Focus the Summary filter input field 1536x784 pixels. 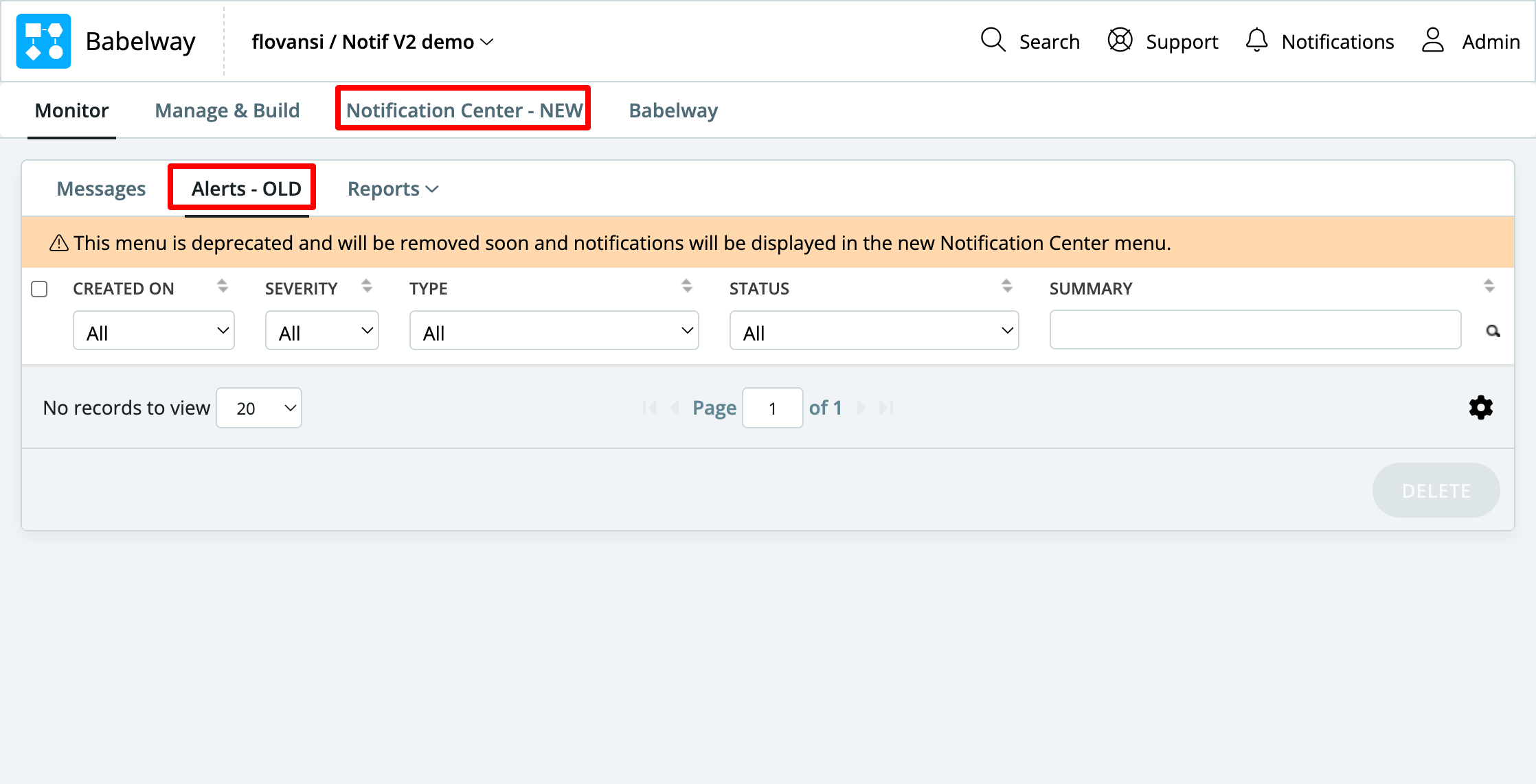point(1255,330)
